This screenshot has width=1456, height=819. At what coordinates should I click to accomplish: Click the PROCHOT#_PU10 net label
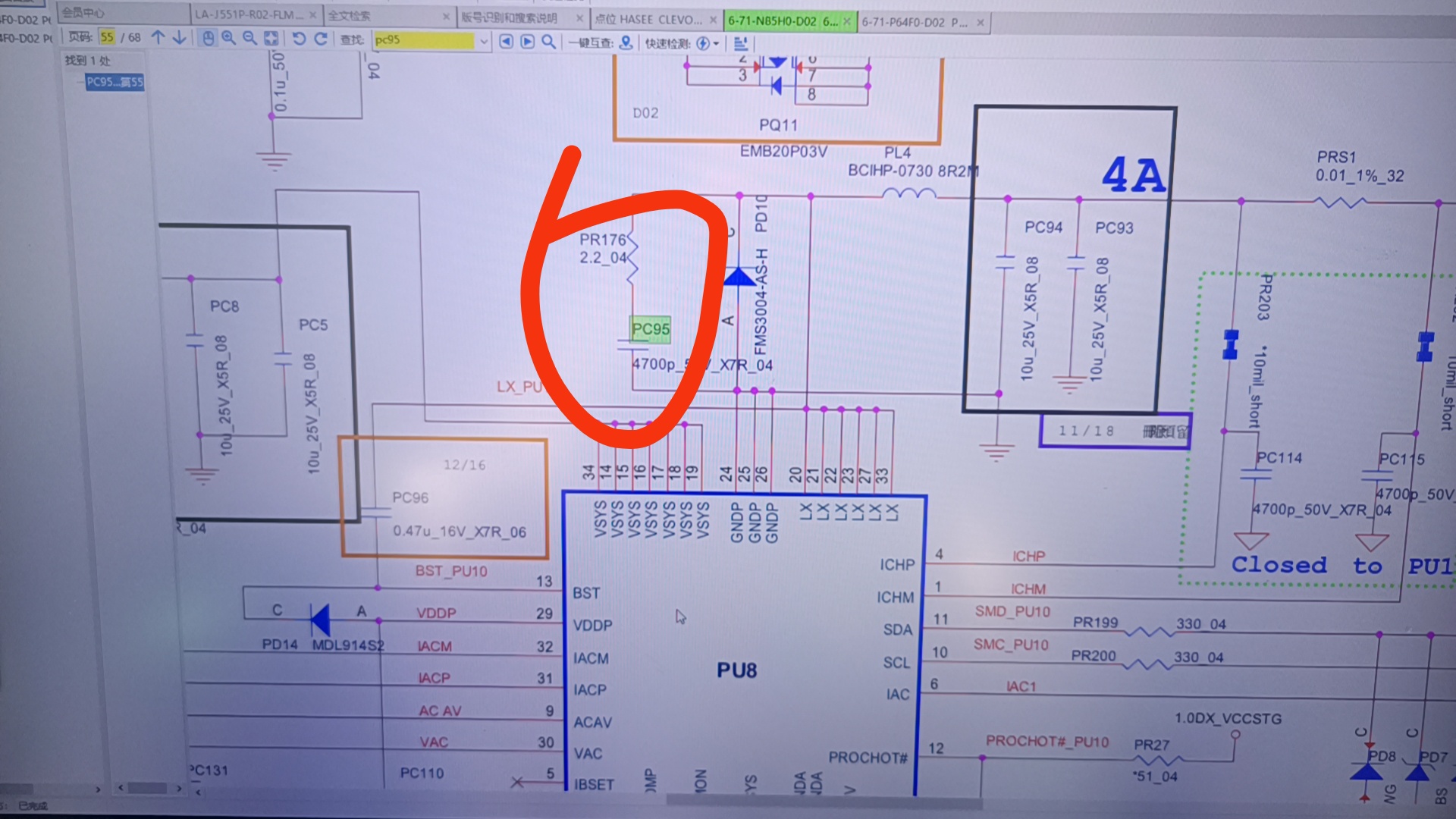(x=1047, y=741)
